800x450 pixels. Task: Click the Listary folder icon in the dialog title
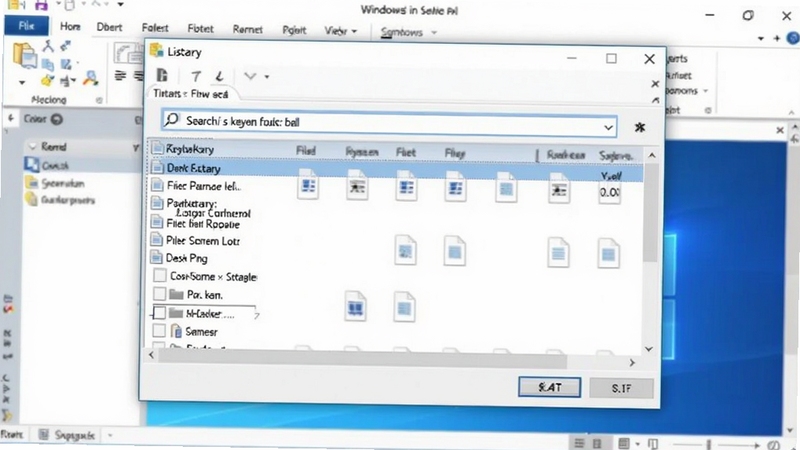tap(157, 51)
